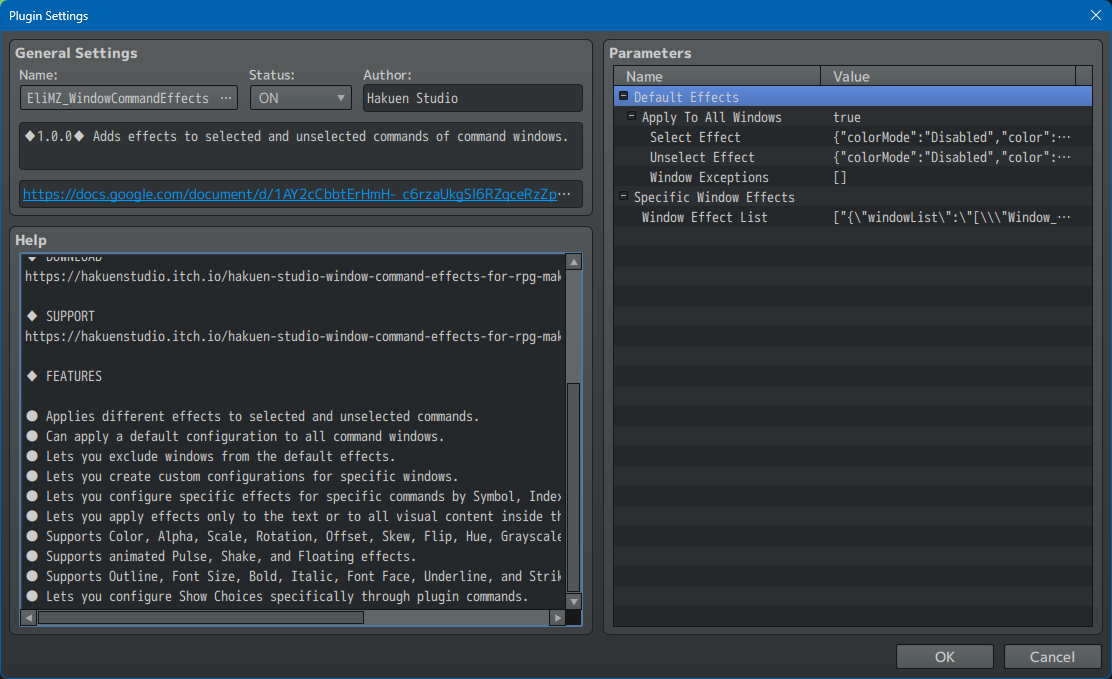The width and height of the screenshot is (1112, 679).
Task: Open the docs.google.com documentation link
Action: tap(290, 194)
